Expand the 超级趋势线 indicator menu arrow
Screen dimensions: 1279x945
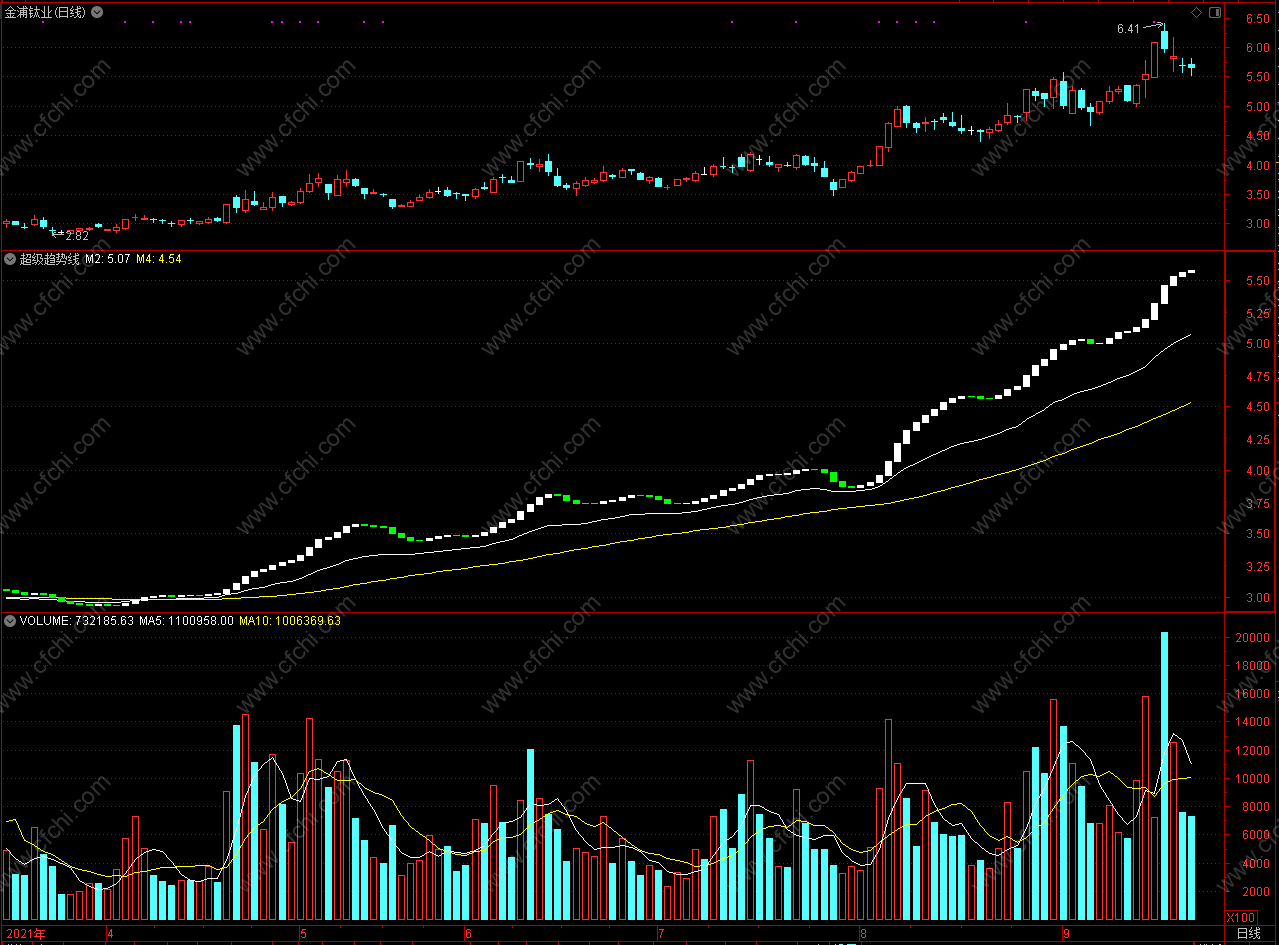[10, 259]
